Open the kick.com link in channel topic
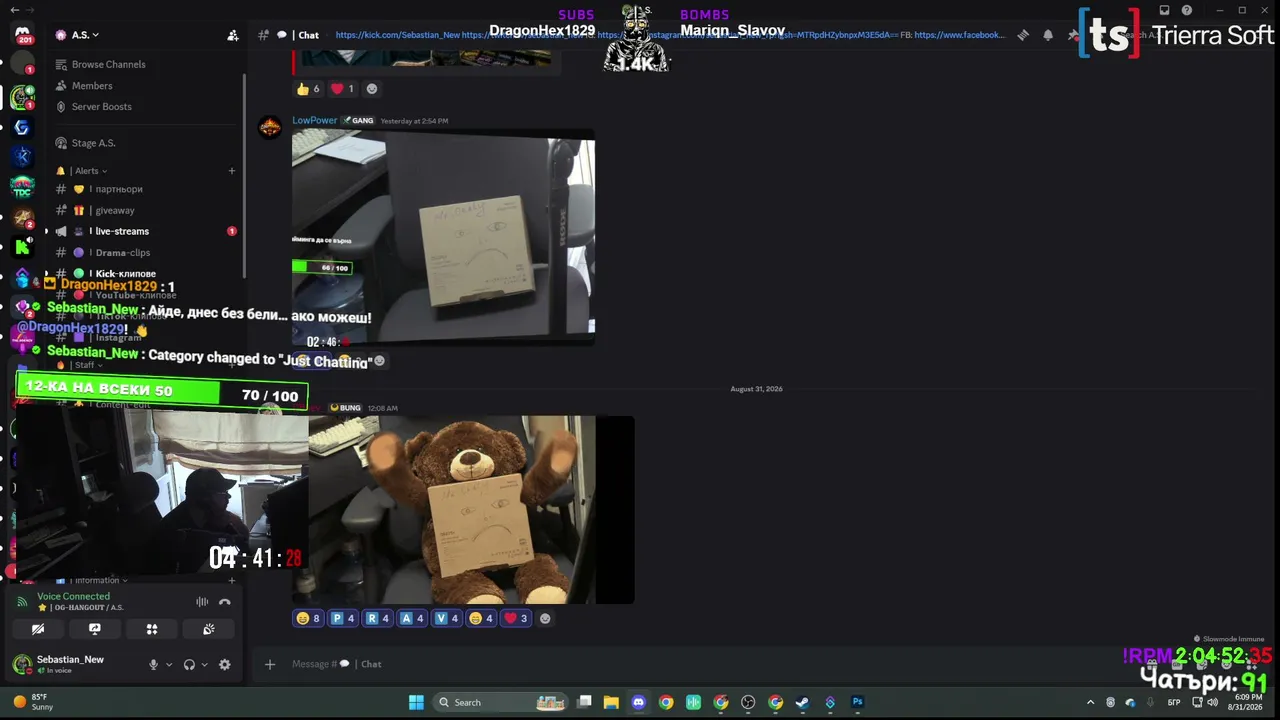Screen dimensions: 1280x720 pyautogui.click(x=398, y=35)
